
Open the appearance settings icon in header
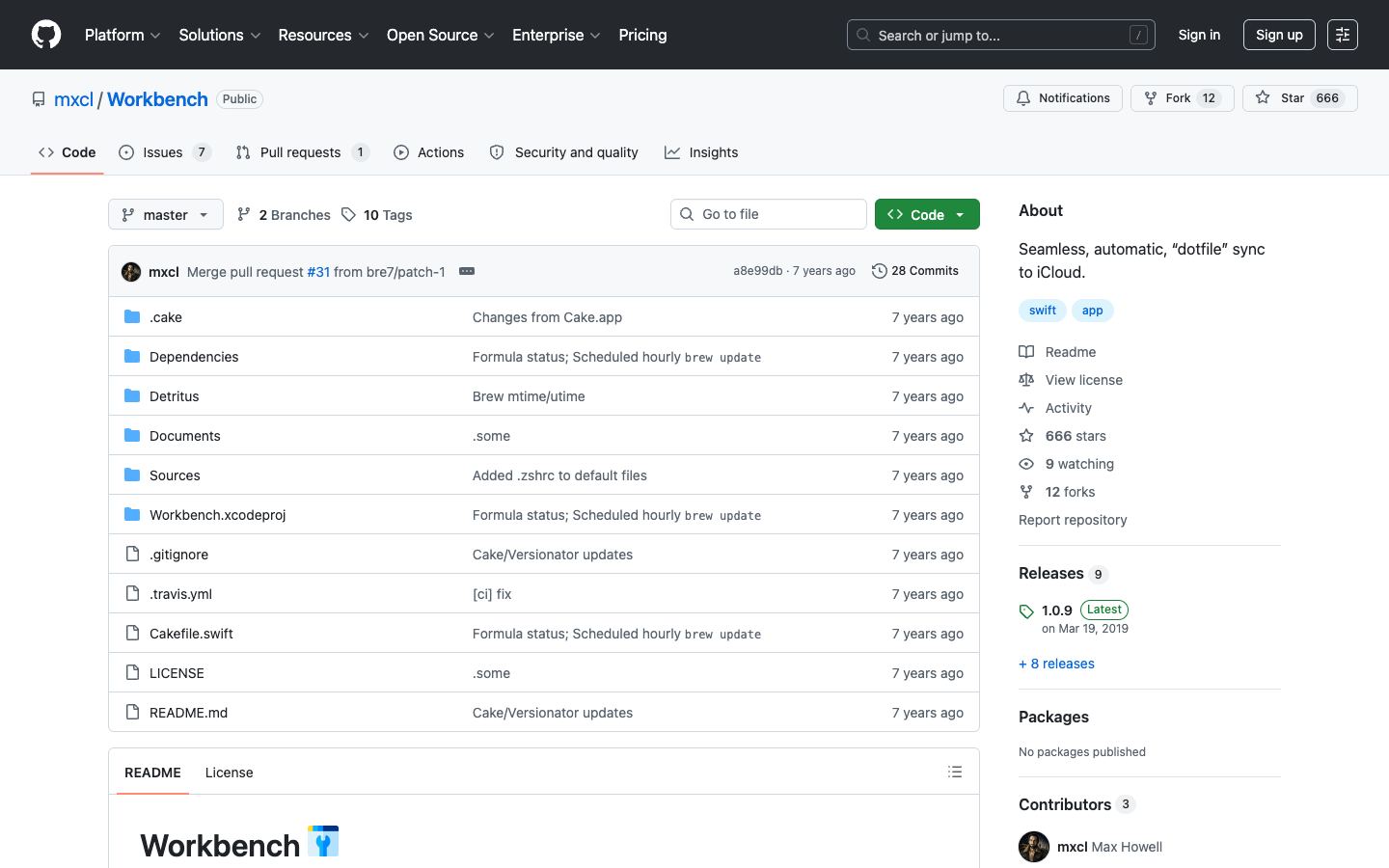click(1342, 35)
